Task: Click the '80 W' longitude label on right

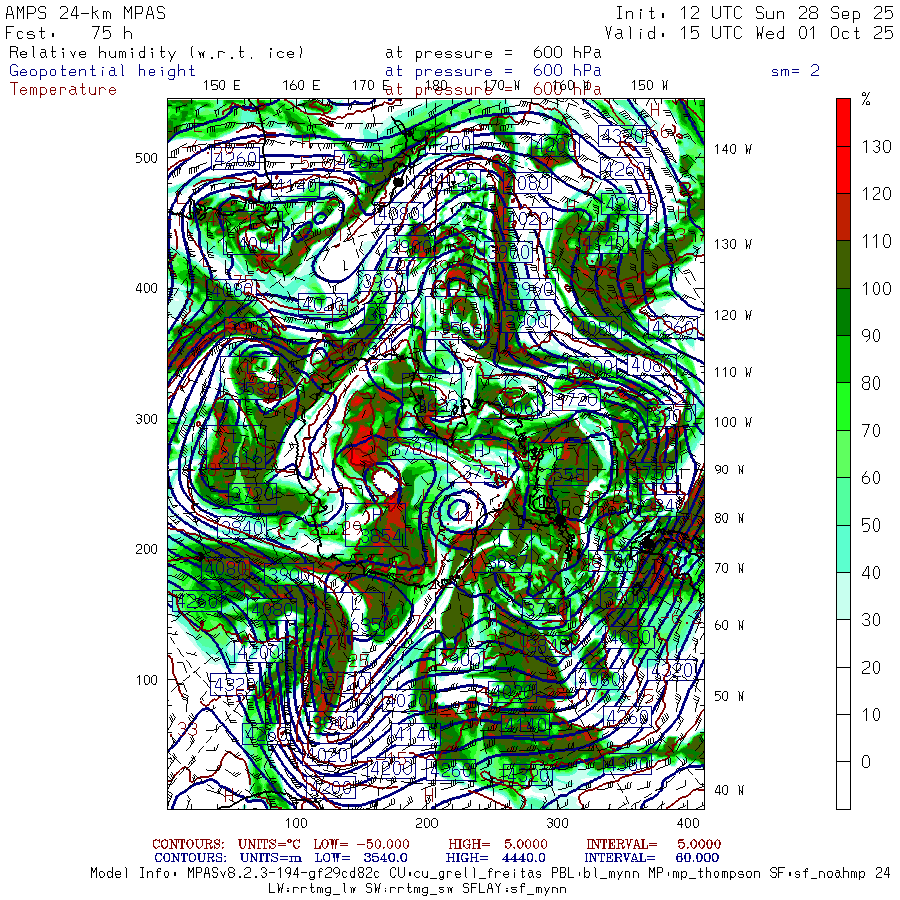Action: (729, 518)
